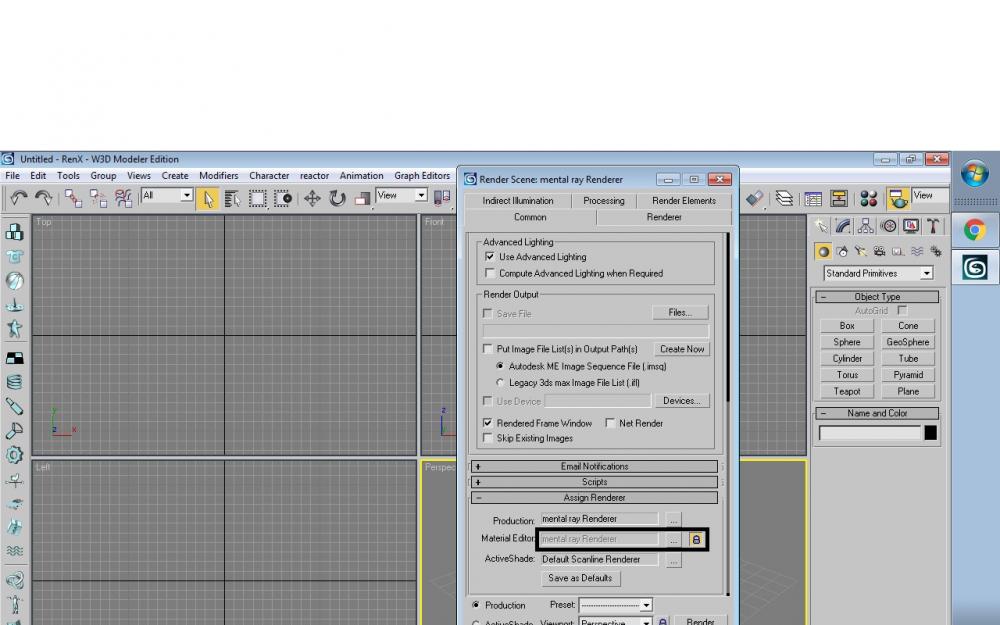Image resolution: width=1000 pixels, height=625 pixels.
Task: Activate the Select and Move tool
Action: (x=312, y=198)
